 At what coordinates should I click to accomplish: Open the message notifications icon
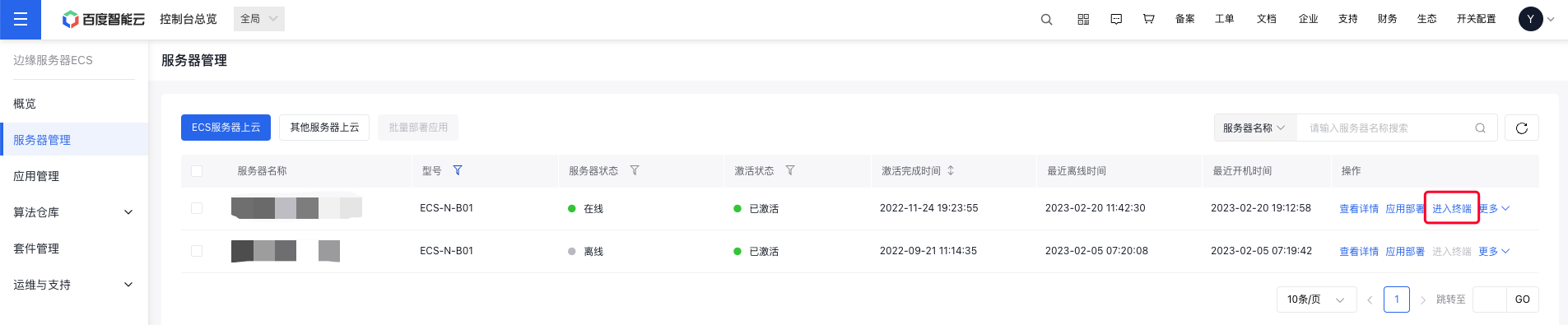click(x=1116, y=19)
